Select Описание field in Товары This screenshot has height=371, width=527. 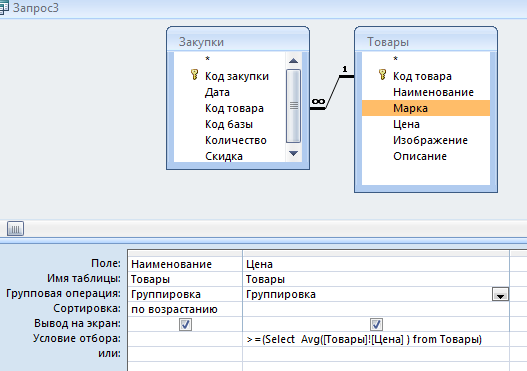click(x=420, y=156)
